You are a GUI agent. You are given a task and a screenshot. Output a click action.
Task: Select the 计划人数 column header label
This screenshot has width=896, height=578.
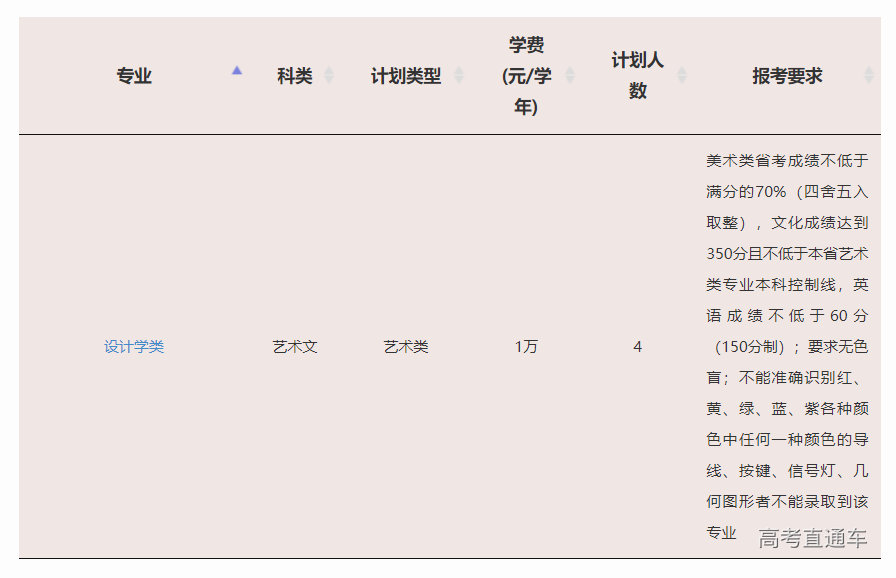coord(638,76)
